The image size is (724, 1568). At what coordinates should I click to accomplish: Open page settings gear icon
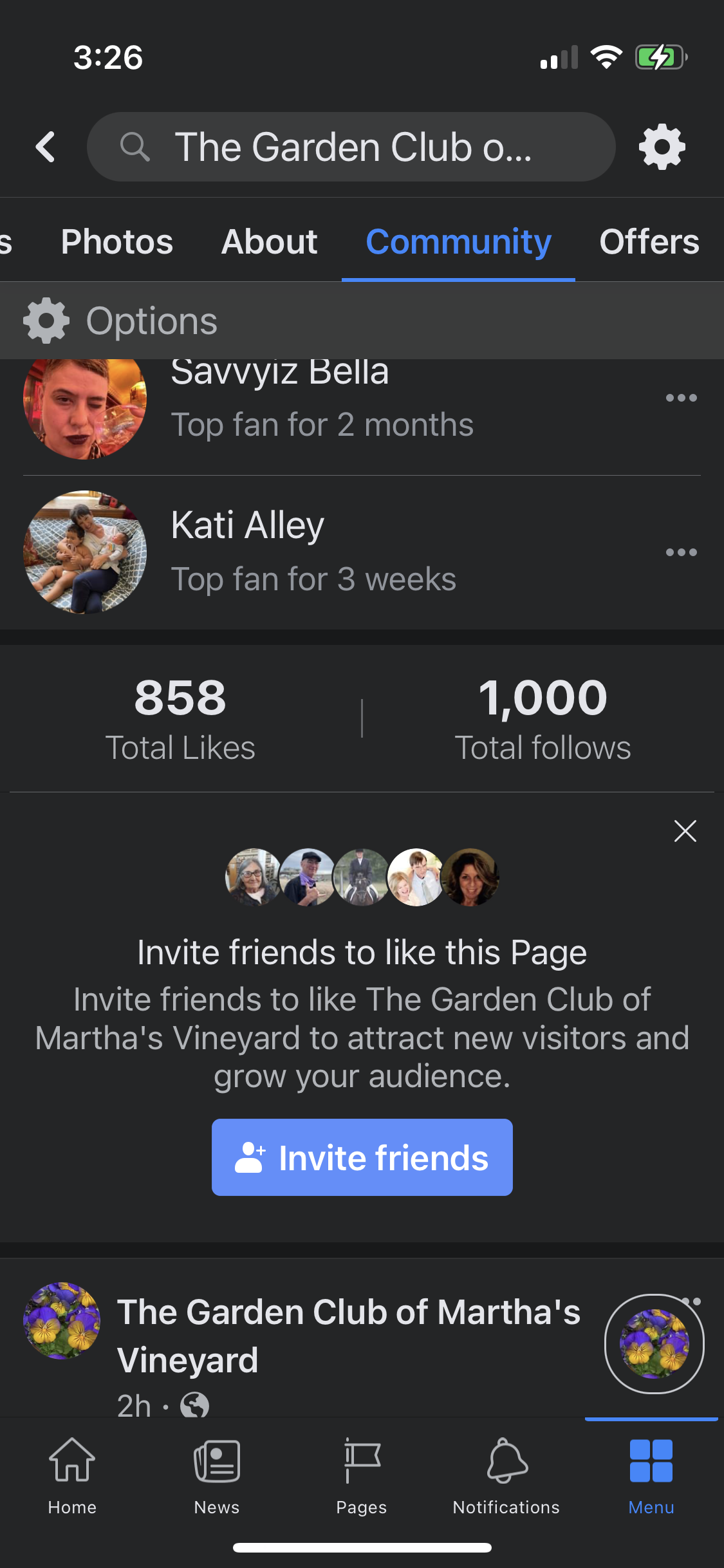coord(662,147)
